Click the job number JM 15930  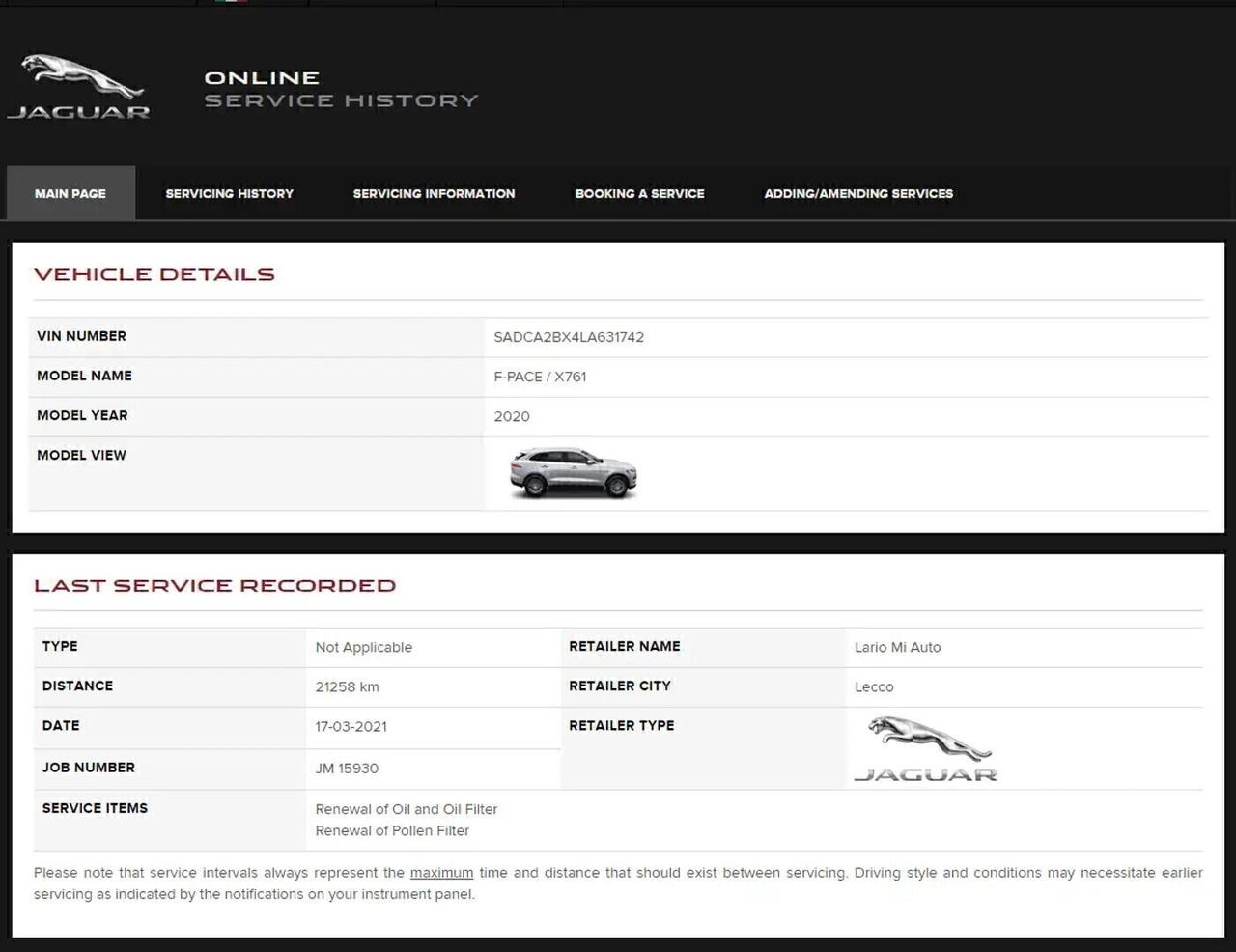tap(348, 769)
